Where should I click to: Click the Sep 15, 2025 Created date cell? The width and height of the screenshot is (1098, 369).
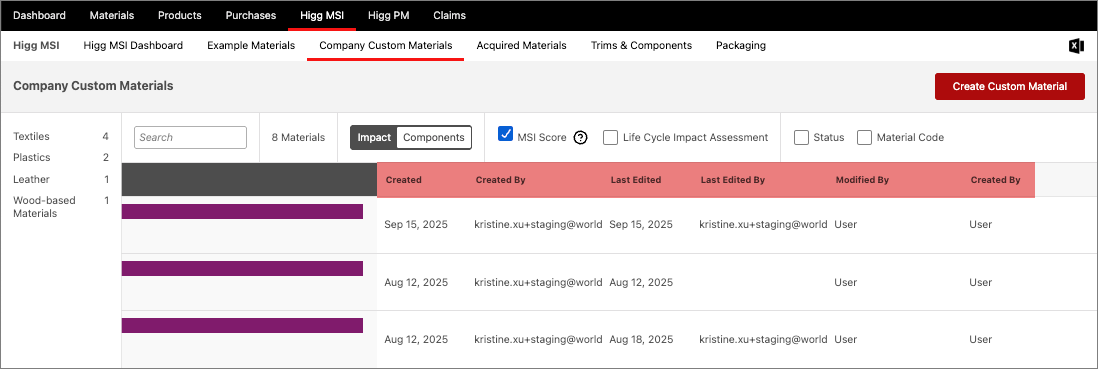point(416,225)
